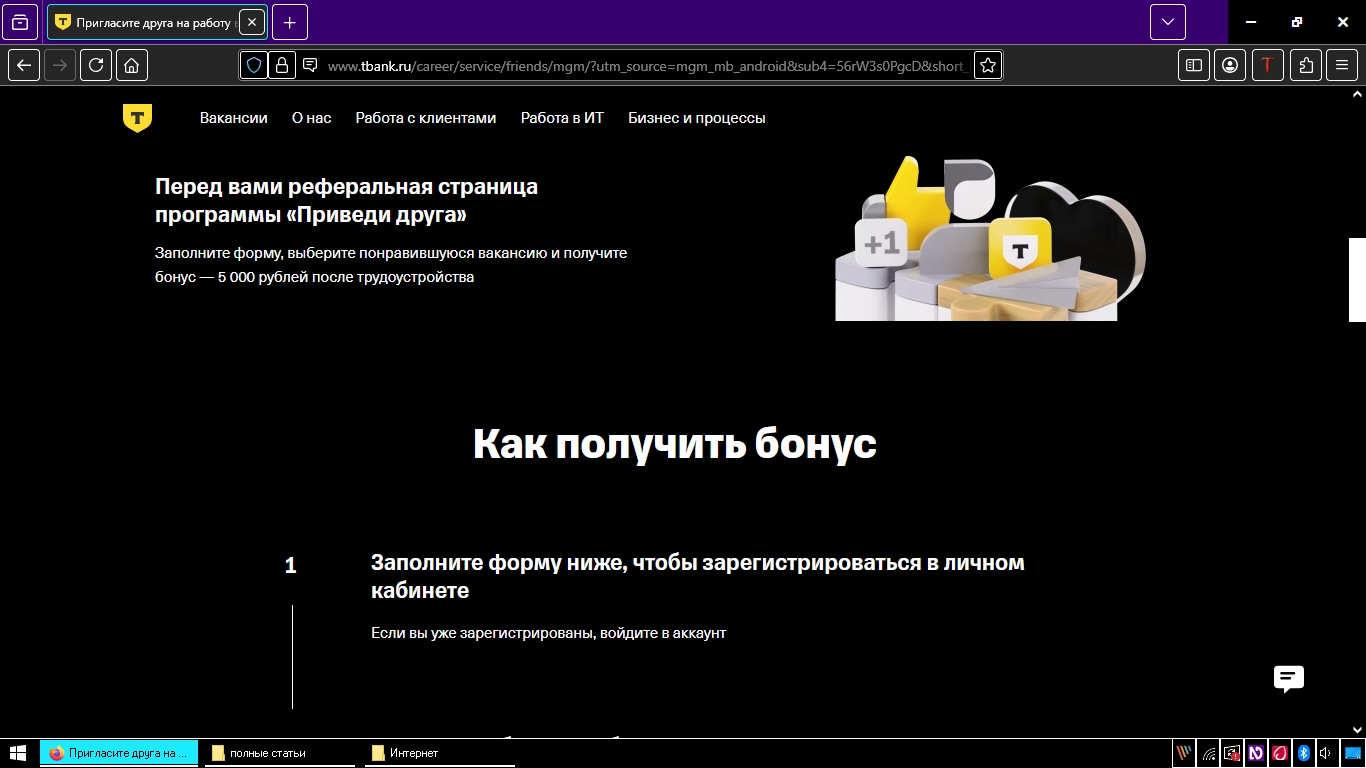Image resolution: width=1366 pixels, height=768 pixels.
Task: Toggle the browser sidebar
Action: tap(1194, 65)
